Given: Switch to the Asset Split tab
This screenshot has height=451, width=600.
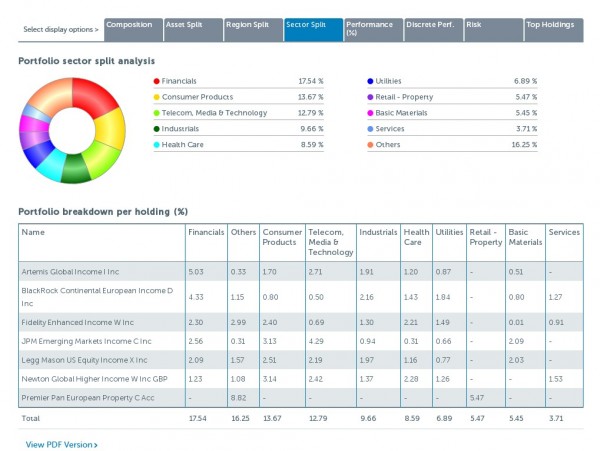Looking at the screenshot, I should point(193,29).
